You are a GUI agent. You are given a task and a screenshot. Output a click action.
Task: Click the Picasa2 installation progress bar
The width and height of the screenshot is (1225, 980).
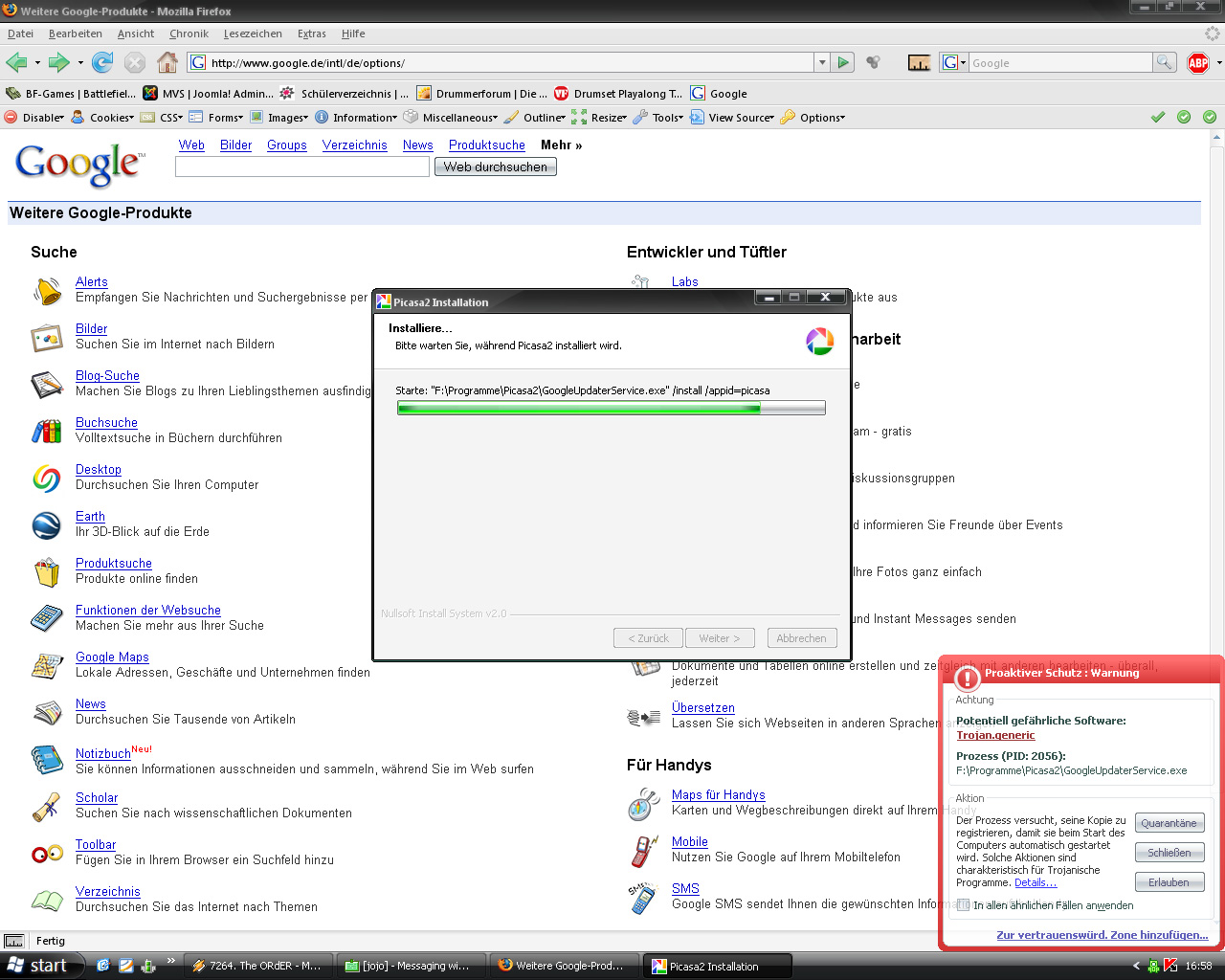(x=611, y=409)
